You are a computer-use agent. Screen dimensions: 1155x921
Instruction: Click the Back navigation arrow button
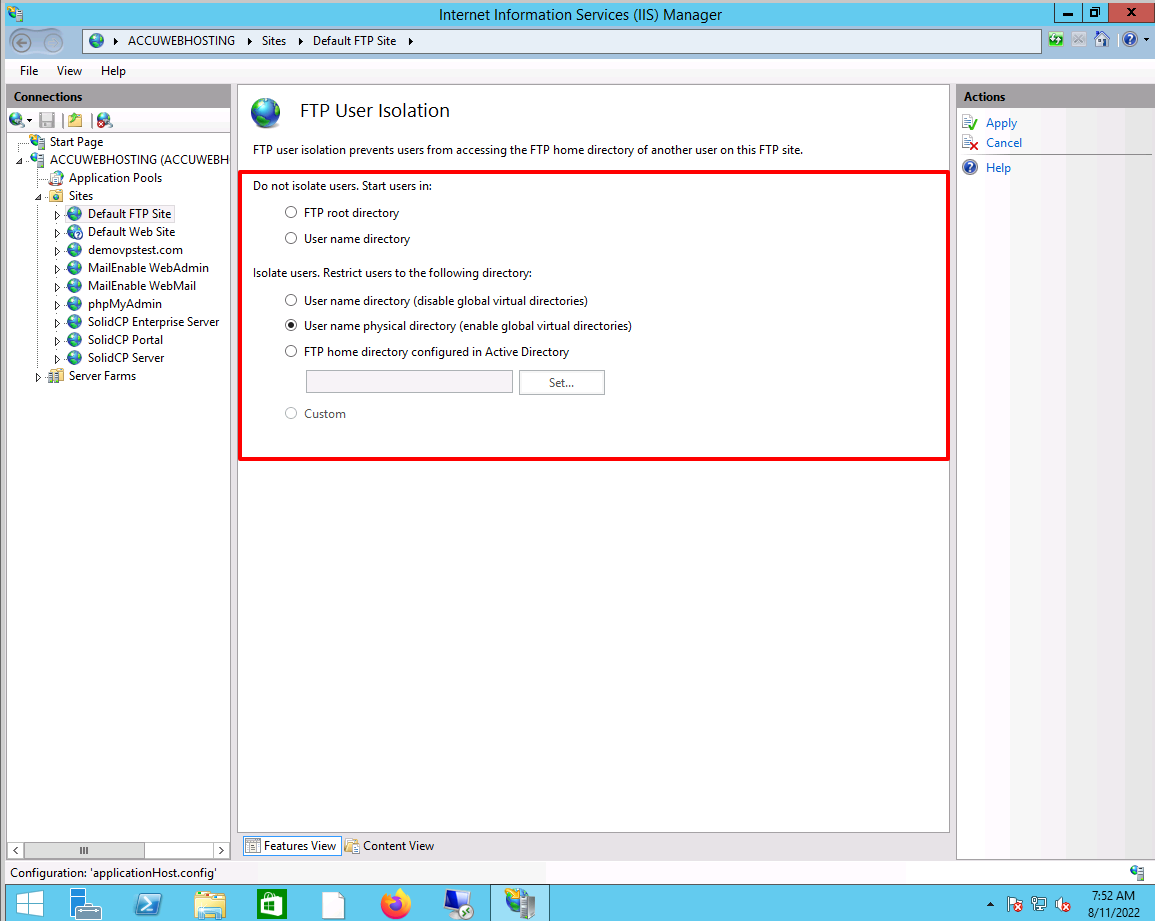click(x=21, y=42)
